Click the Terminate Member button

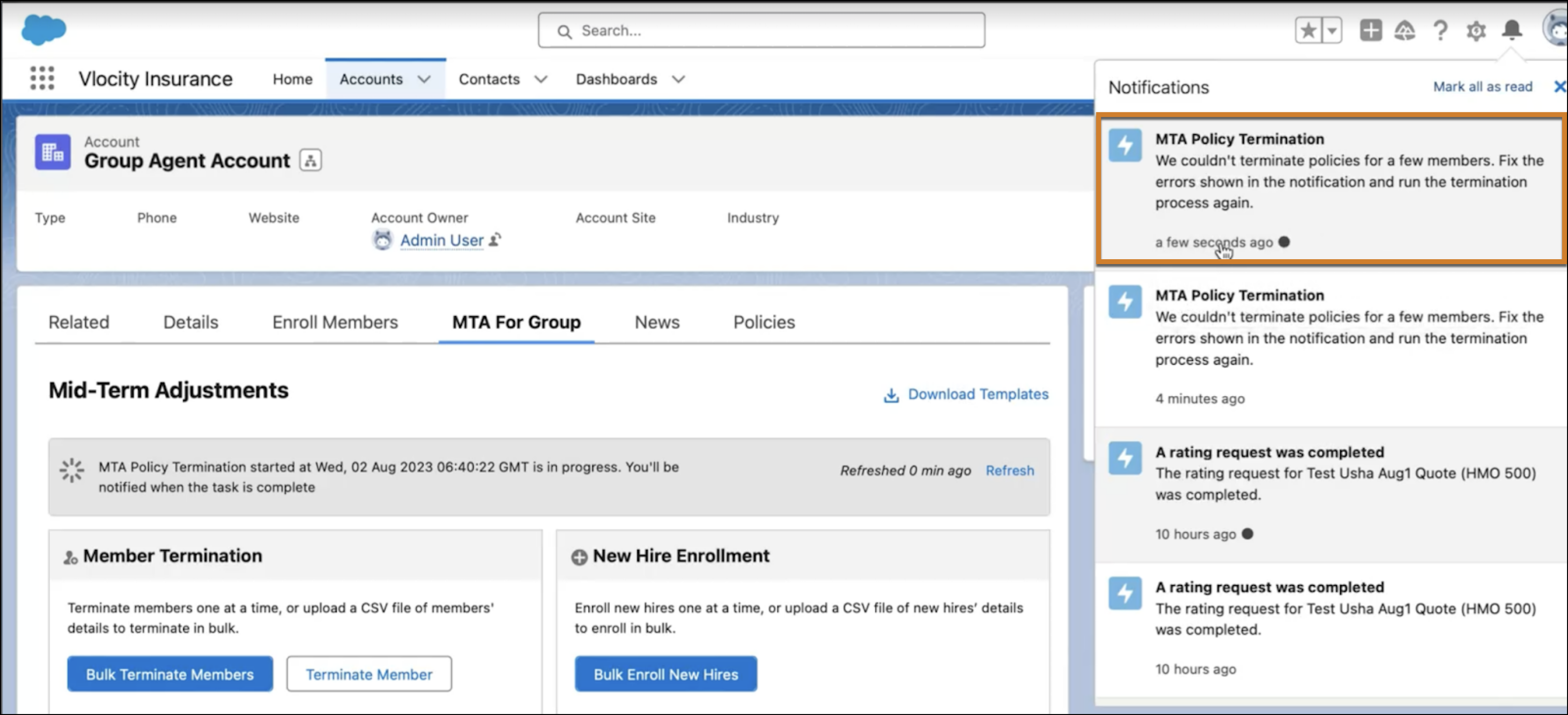tap(369, 673)
